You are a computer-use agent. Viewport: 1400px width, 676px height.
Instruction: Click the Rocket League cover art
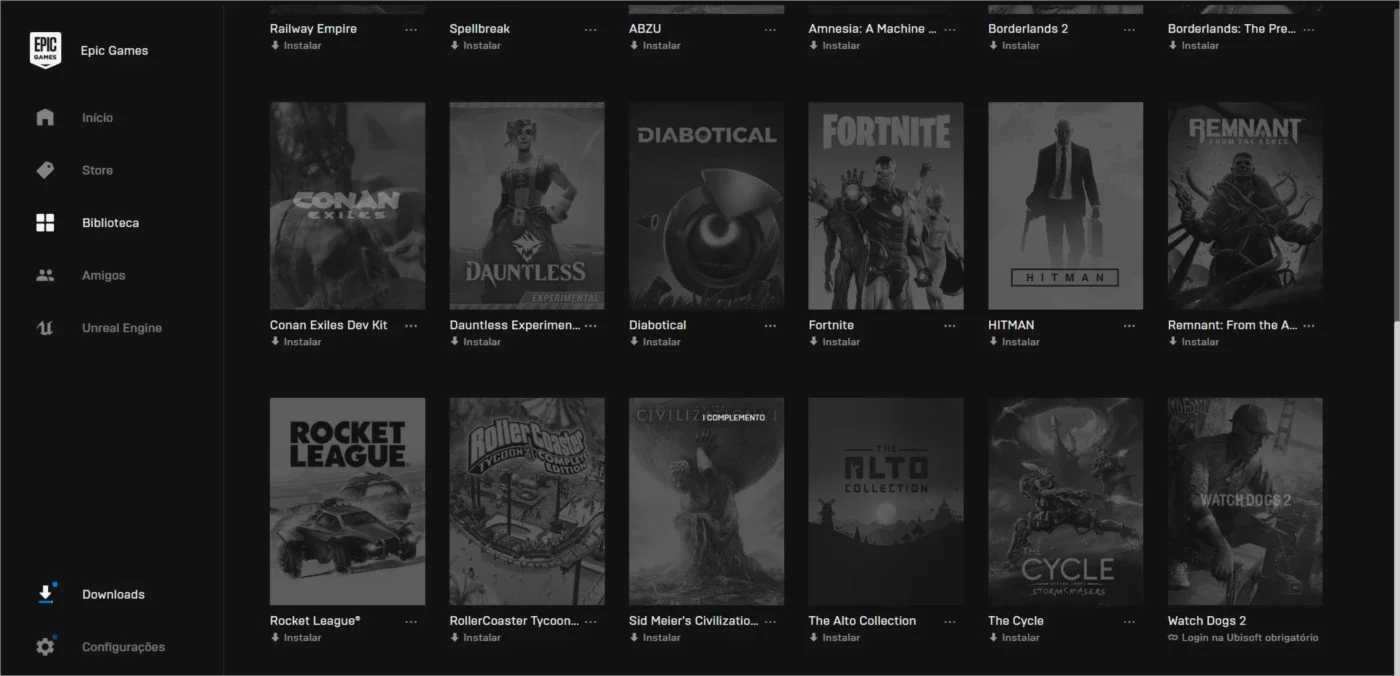(x=347, y=502)
